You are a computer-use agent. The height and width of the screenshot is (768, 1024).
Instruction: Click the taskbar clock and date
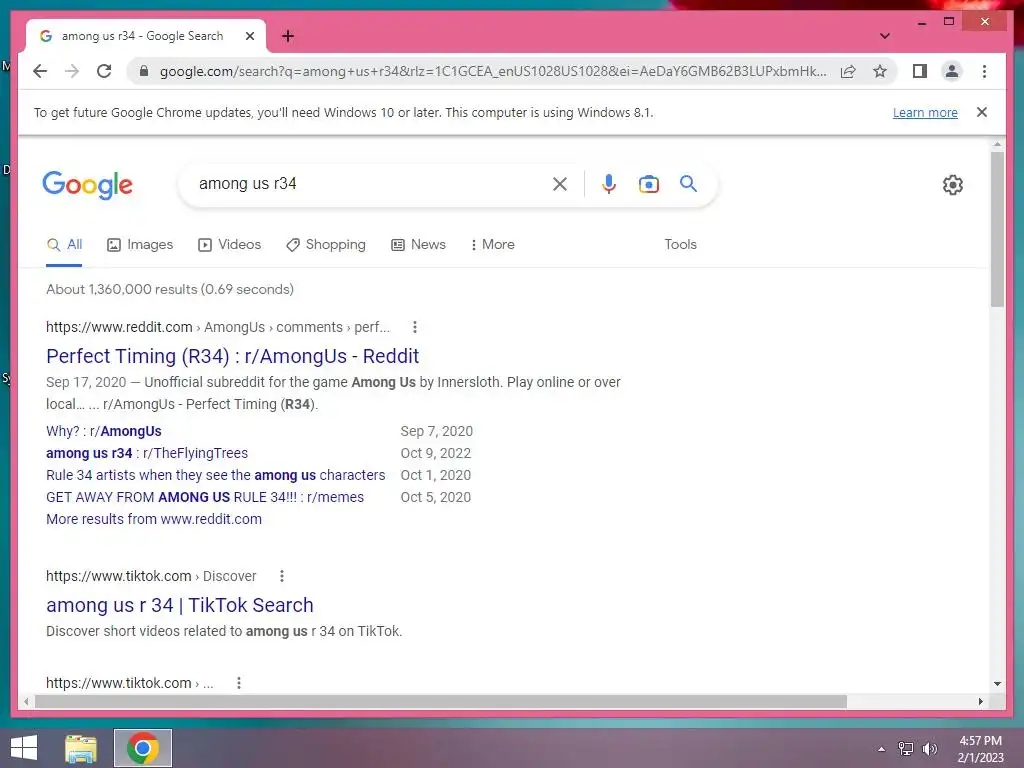[980, 749]
